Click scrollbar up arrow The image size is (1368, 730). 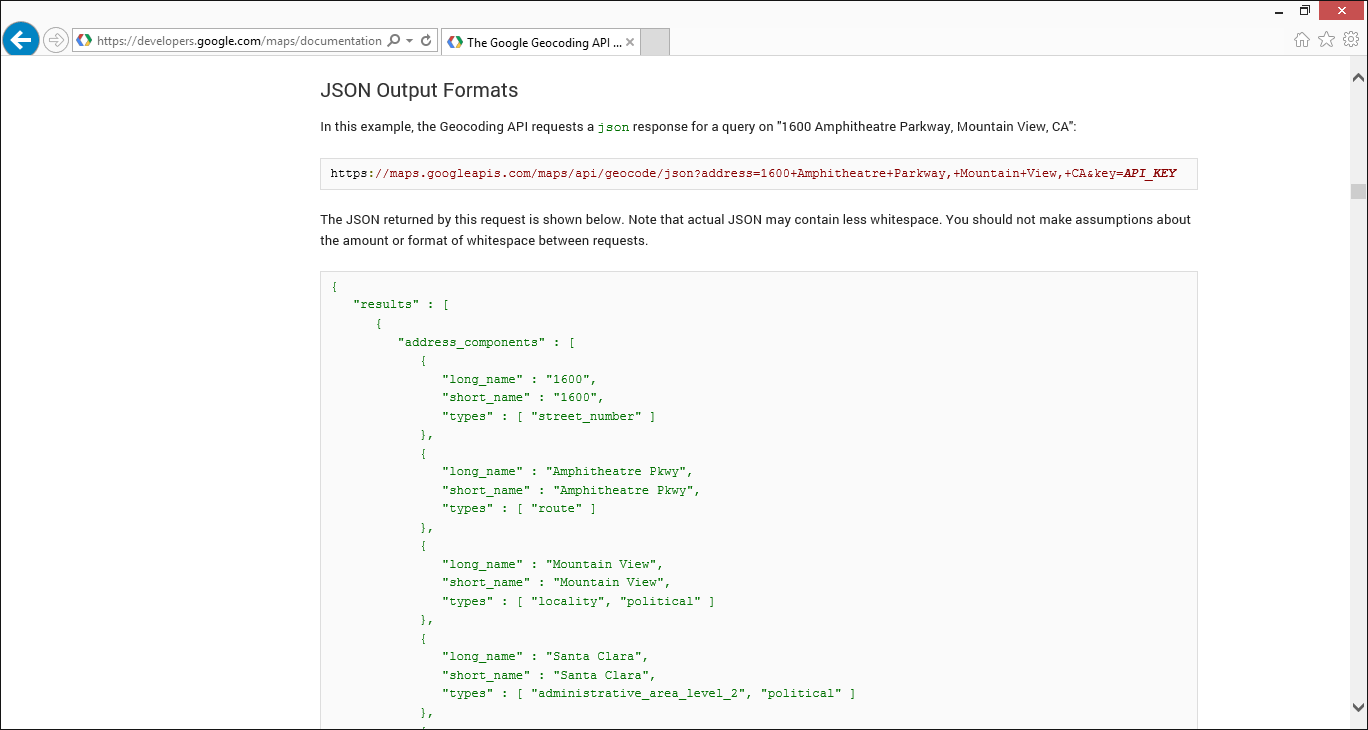click(1358, 77)
